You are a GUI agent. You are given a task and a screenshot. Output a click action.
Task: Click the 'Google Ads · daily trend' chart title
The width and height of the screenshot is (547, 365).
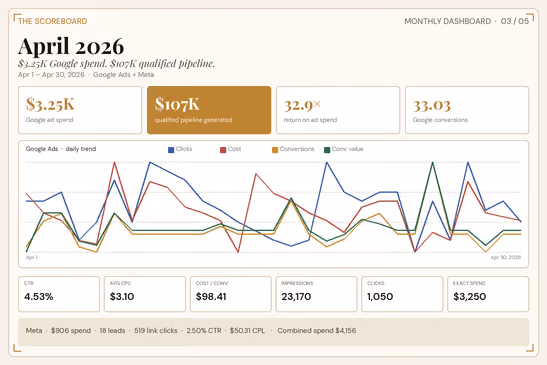click(61, 149)
